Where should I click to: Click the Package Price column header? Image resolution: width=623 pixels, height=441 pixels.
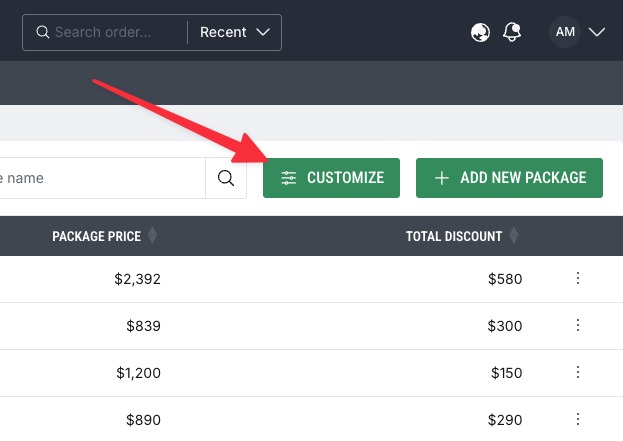96,236
